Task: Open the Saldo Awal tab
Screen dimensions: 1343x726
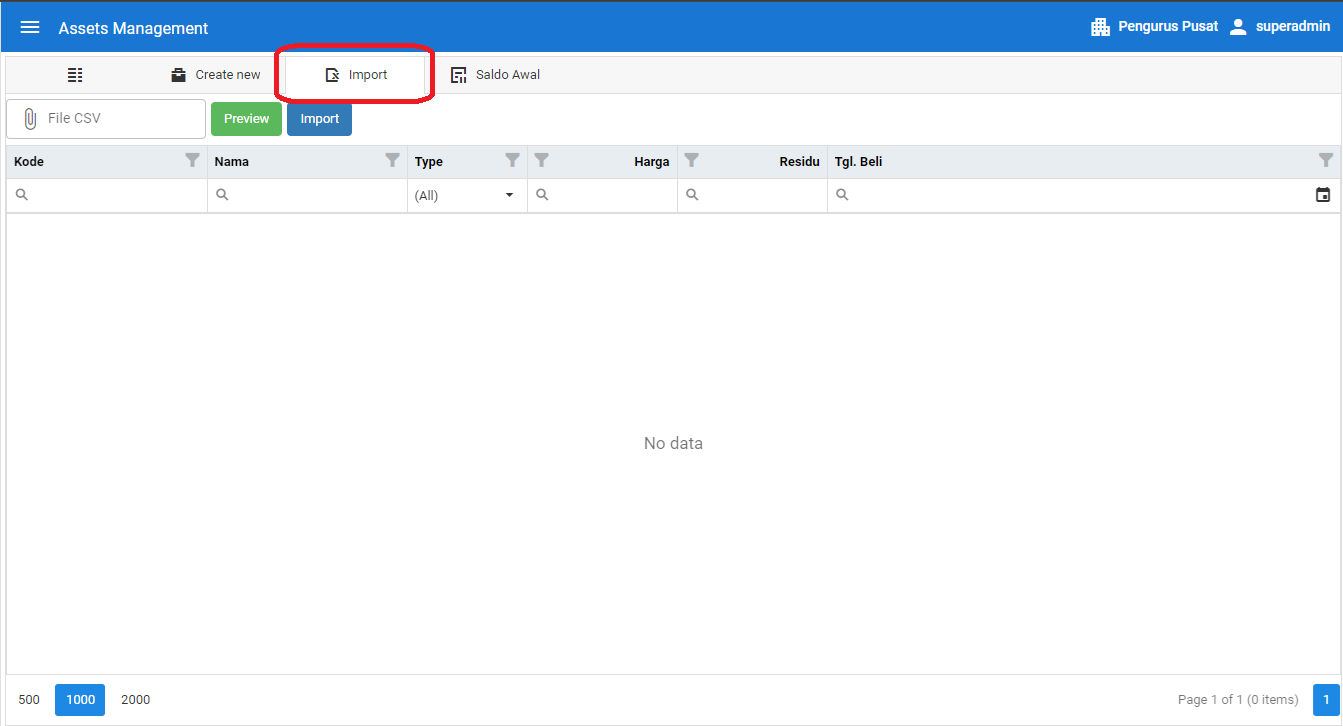Action: (x=496, y=75)
